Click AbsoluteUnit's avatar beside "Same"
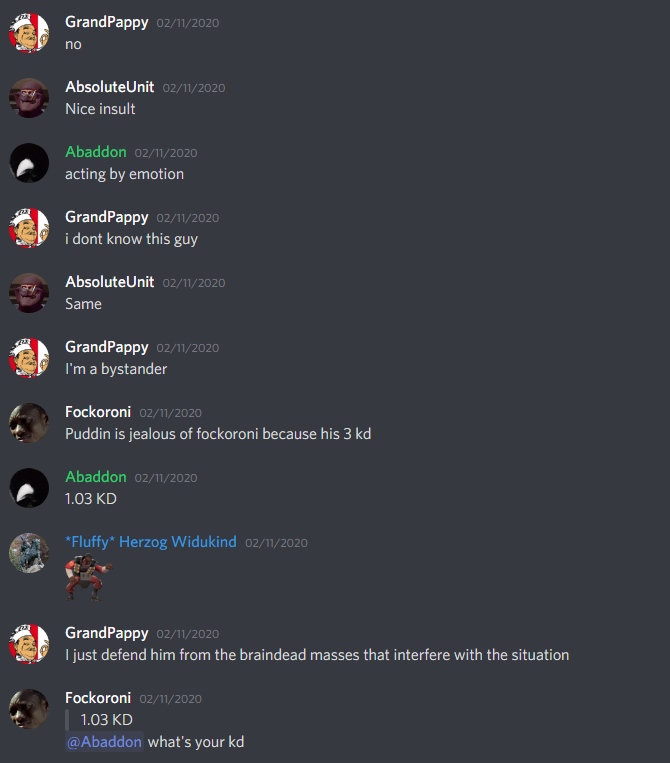 (x=29, y=293)
